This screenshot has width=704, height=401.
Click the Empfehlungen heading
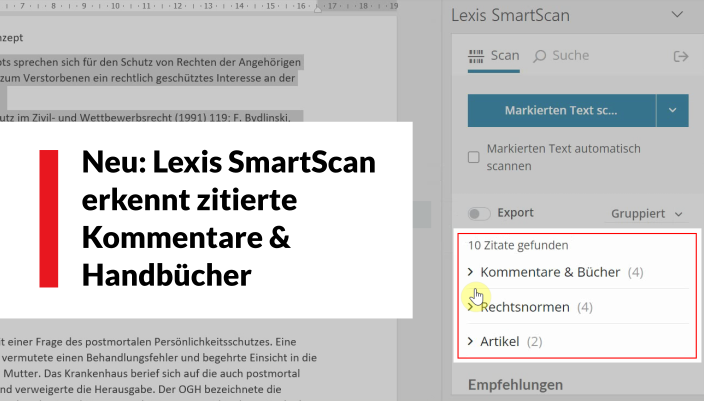pyautogui.click(x=515, y=385)
